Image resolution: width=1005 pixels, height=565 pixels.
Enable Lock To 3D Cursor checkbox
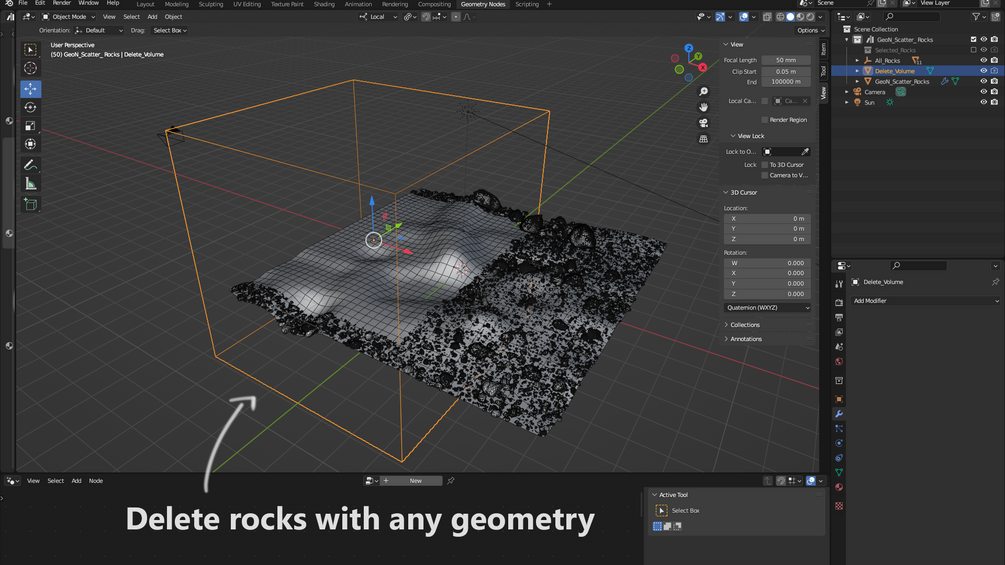coord(765,165)
